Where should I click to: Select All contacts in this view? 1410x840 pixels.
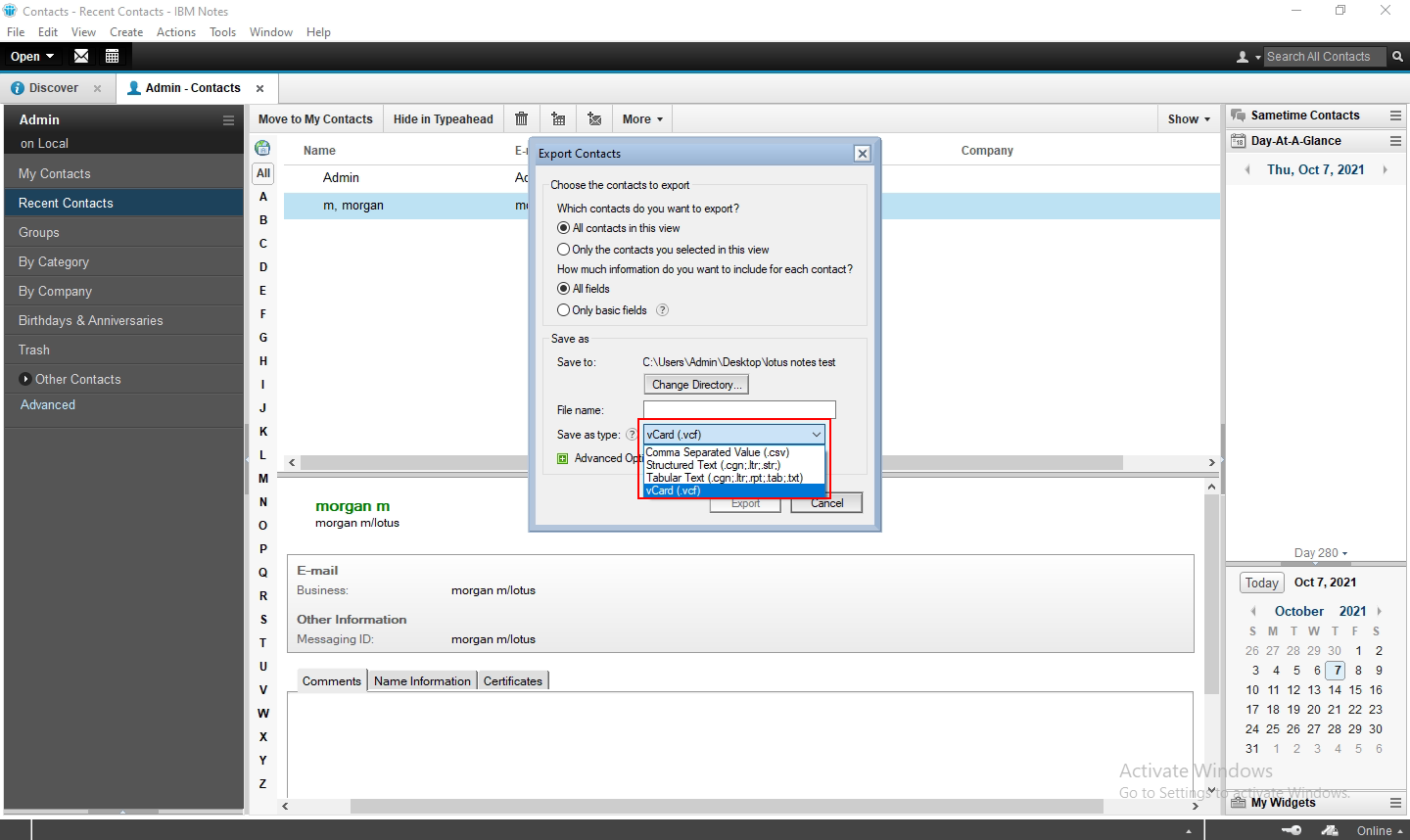(563, 228)
